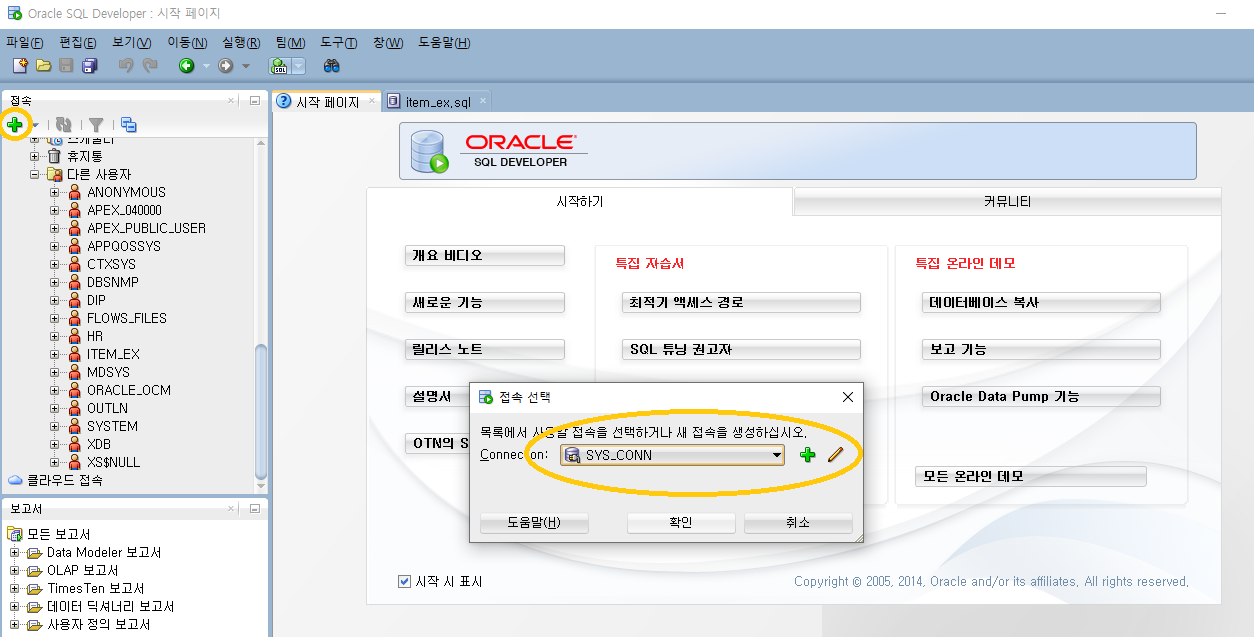Screen dimensions: 1254x637
Task: Click green plus icon in 접속 선택 dialog
Action: [x=808, y=455]
